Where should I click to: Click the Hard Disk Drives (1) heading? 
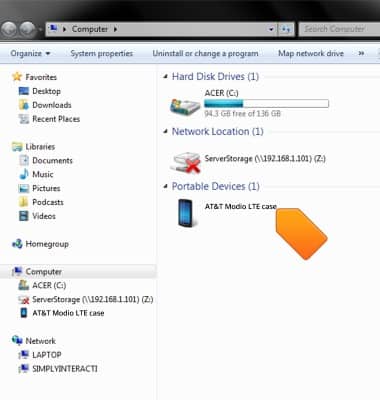coord(215,77)
